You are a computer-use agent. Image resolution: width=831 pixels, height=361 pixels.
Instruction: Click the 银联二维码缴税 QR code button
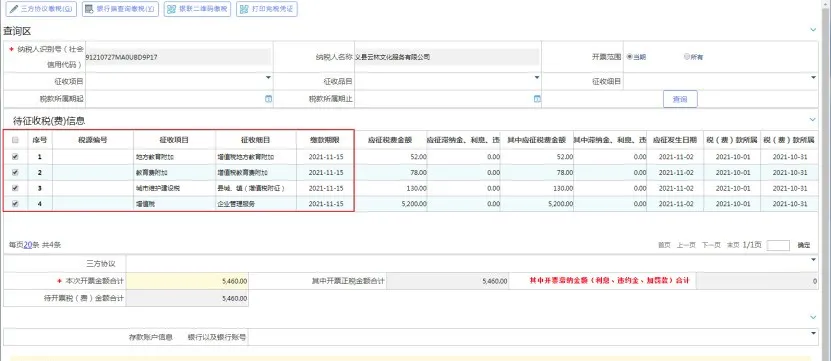click(198, 9)
